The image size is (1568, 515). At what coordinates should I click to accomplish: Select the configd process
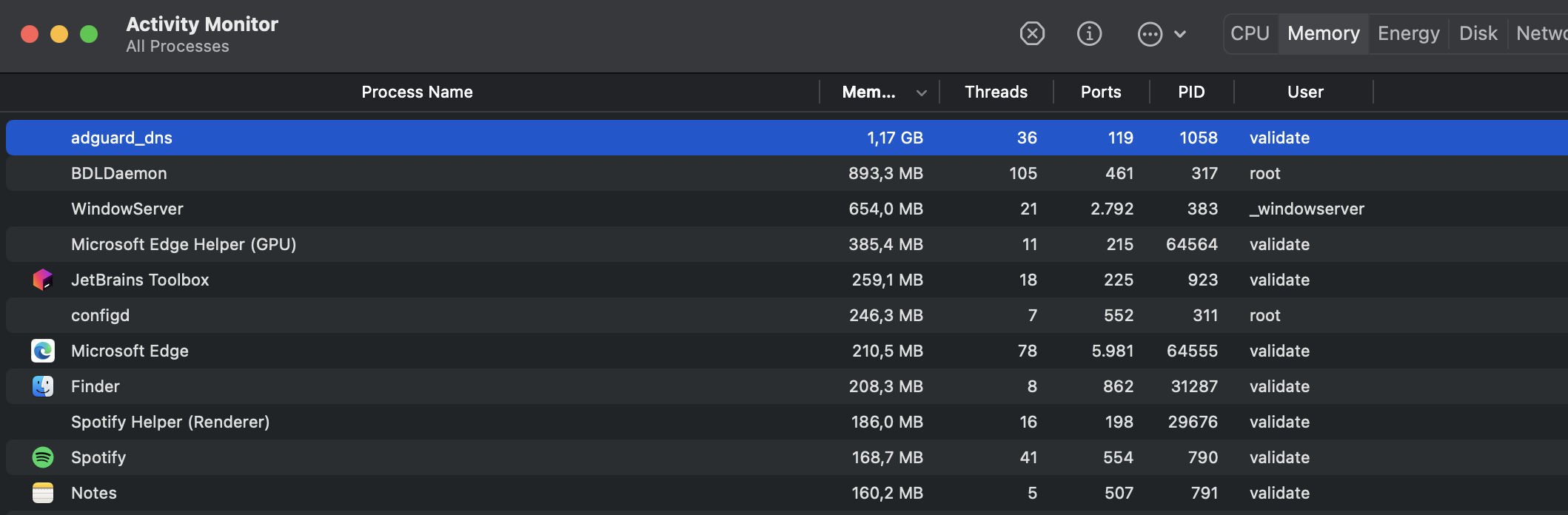coord(100,315)
